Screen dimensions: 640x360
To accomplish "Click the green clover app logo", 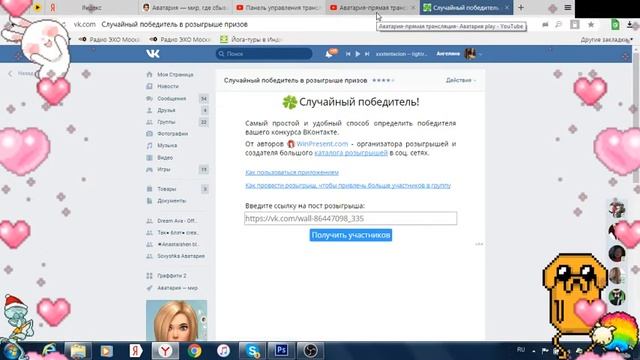I will (x=289, y=102).
